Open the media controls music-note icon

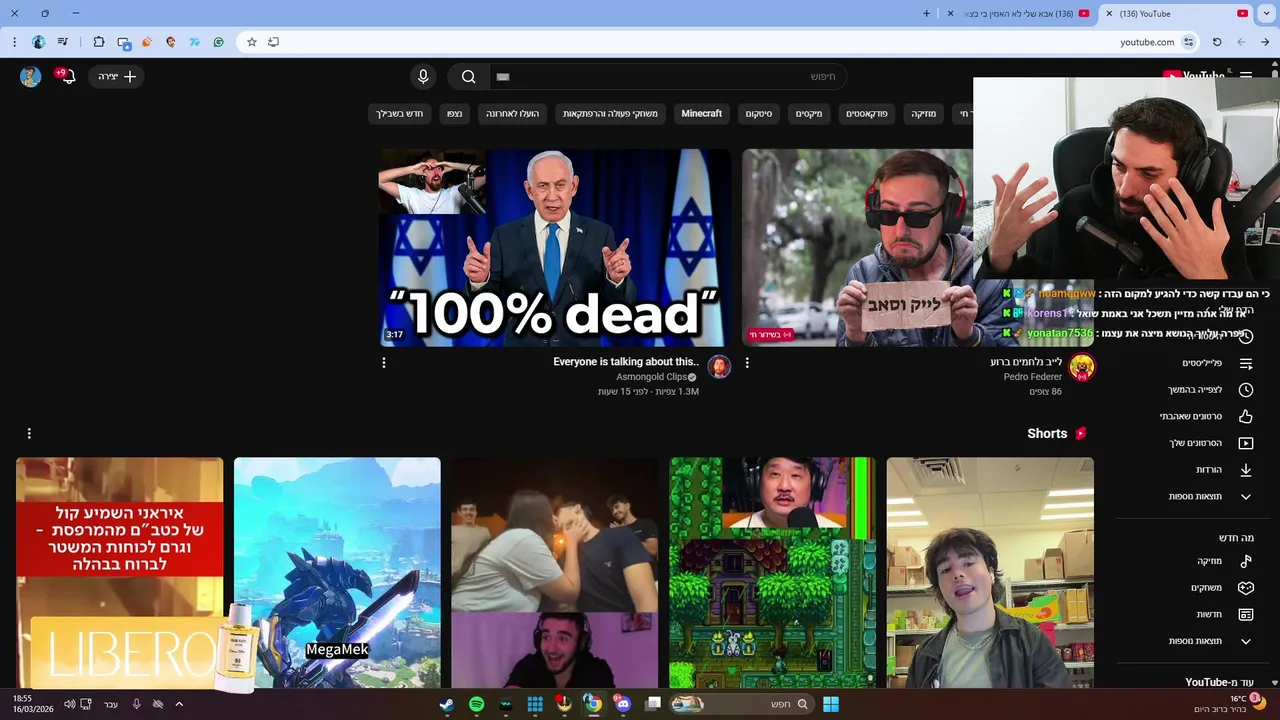tap(63, 42)
